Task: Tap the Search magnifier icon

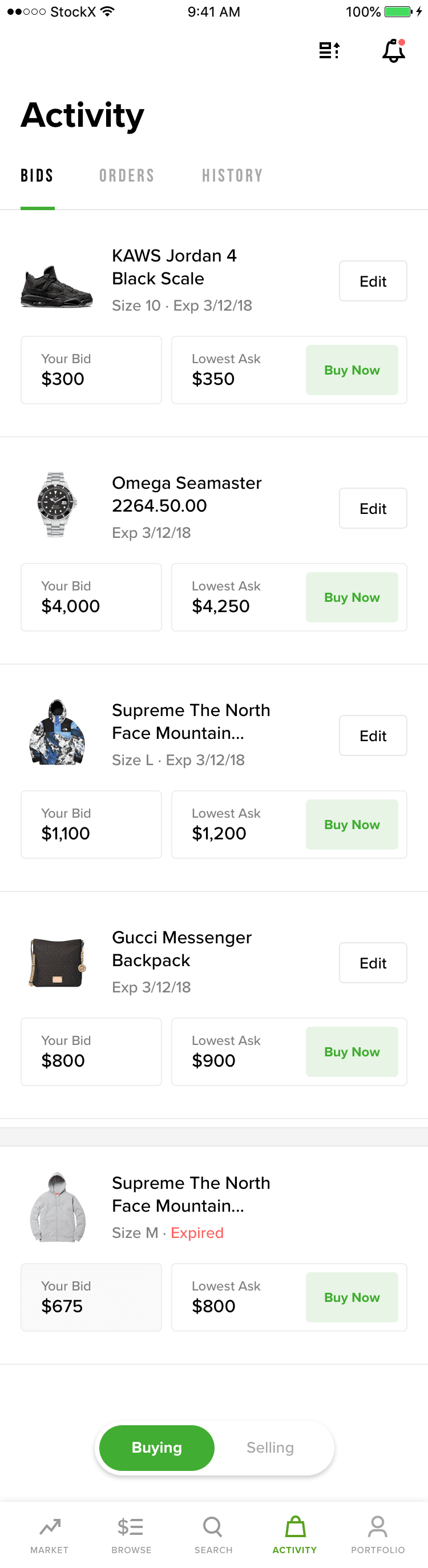Action: click(213, 1527)
